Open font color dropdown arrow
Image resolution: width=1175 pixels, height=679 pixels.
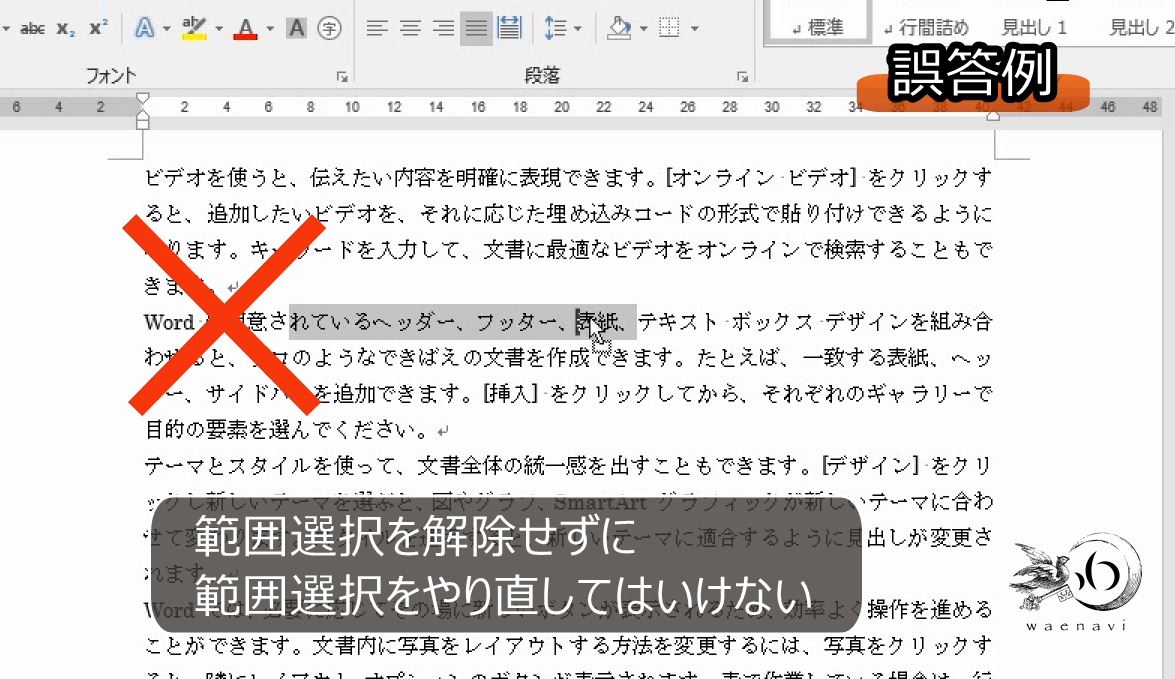(x=270, y=28)
